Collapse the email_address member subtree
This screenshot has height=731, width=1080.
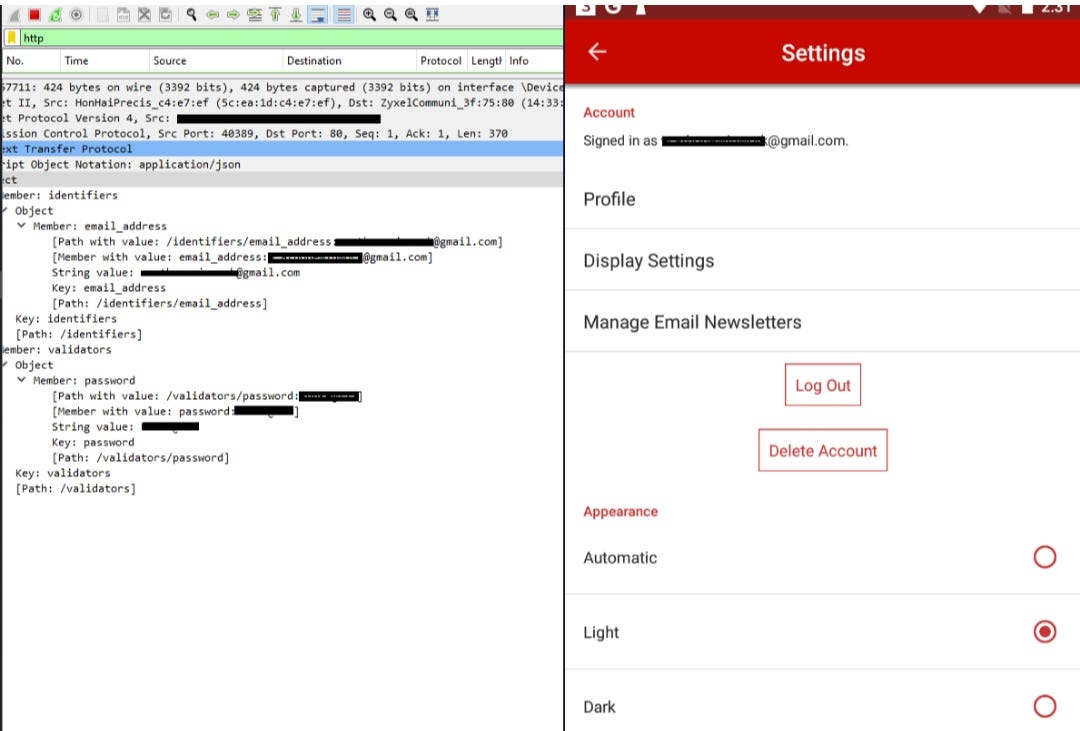coord(22,225)
